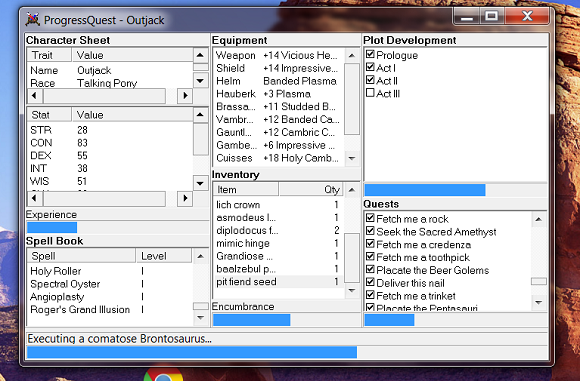Screen dimensions: 580x381
Task: Click the Stat list scroll left arrow
Action: 34,198
